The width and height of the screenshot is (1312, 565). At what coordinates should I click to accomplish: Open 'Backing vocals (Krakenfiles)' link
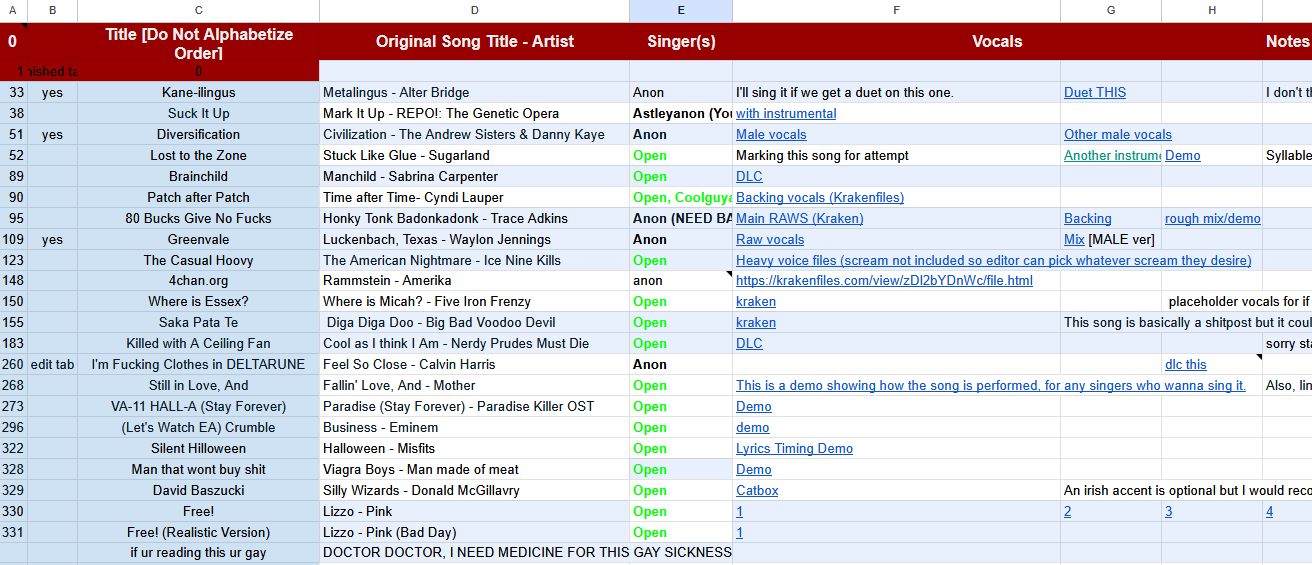(x=820, y=197)
